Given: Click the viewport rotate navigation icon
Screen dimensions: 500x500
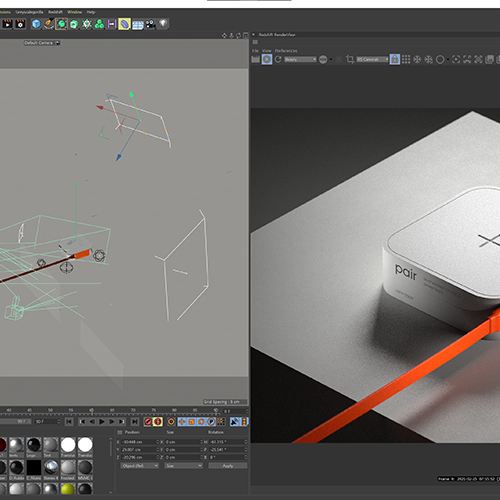Looking at the screenshot, I should pyautogui.click(x=238, y=35).
